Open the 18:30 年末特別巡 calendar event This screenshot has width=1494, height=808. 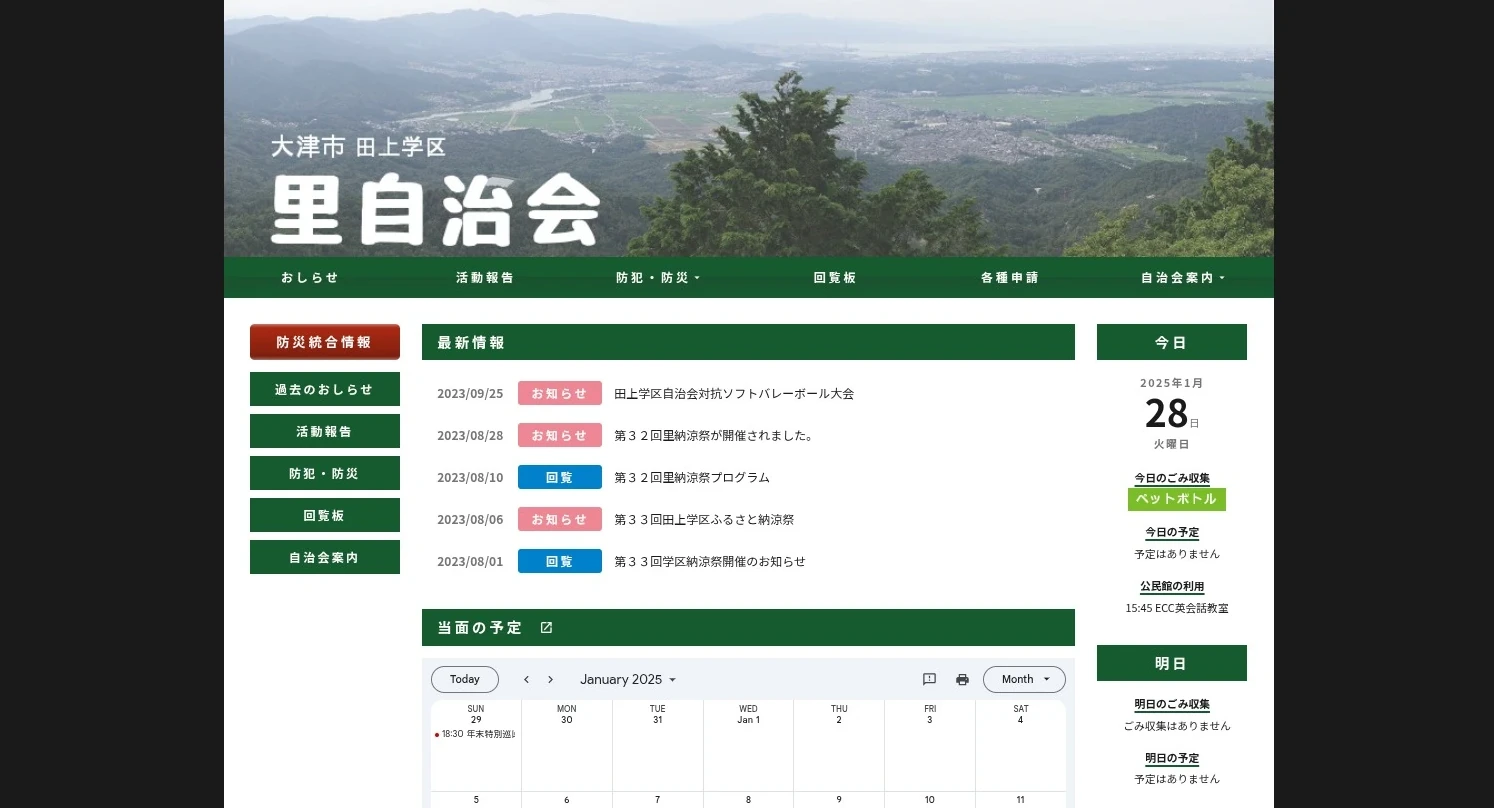(476, 734)
